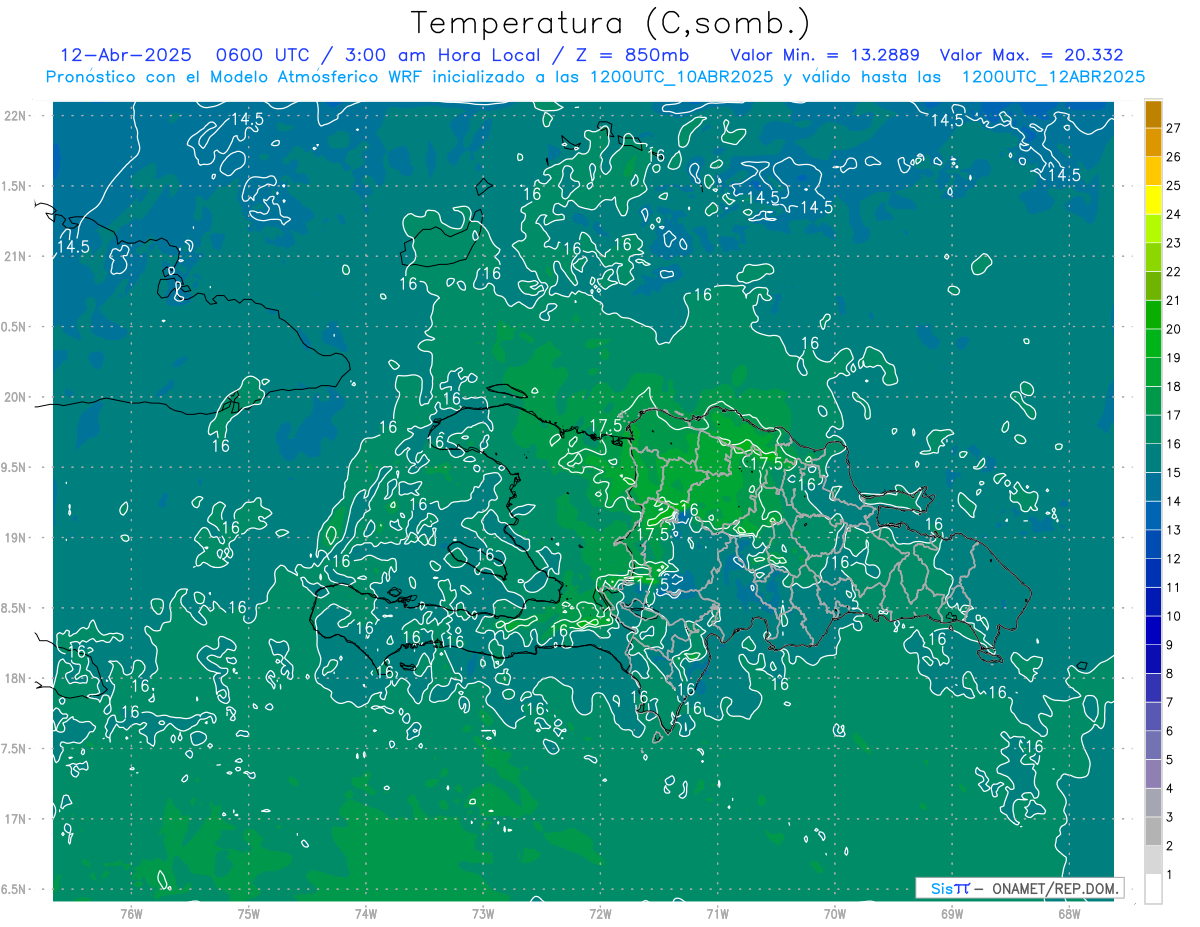This screenshot has height=927, width=1200.
Task: Click the '21N' latitude label
Action: (x=15, y=257)
